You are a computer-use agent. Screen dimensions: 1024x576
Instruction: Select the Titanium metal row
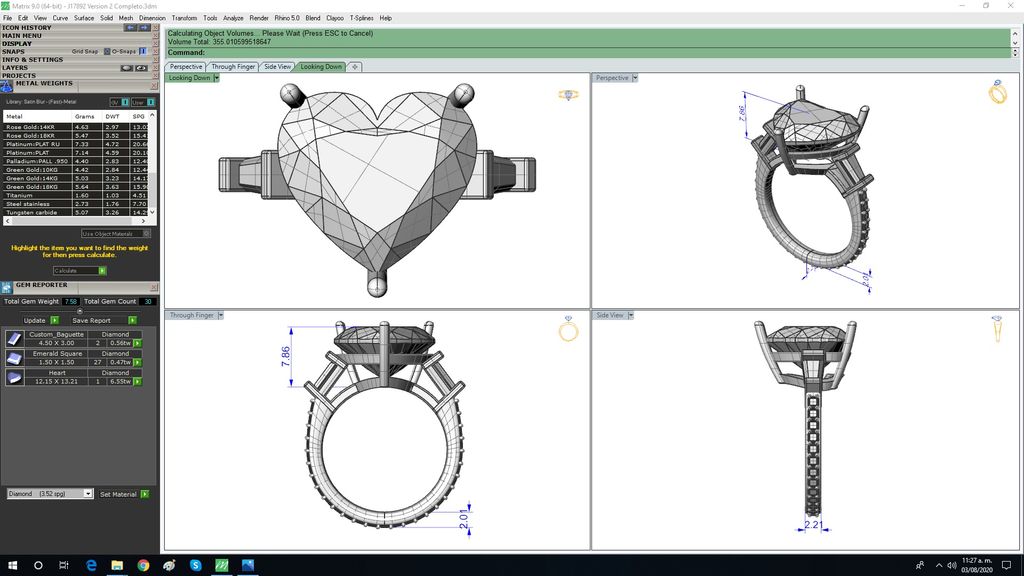[x=76, y=195]
